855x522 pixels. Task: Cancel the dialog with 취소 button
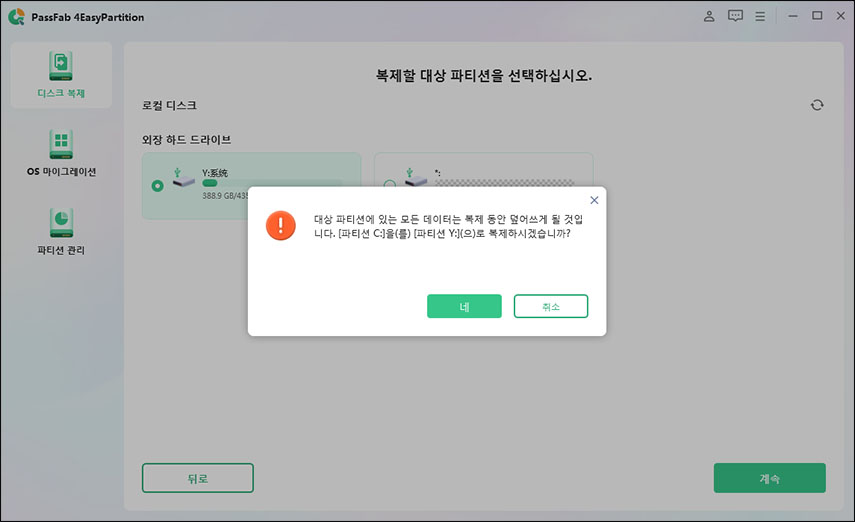tap(551, 306)
